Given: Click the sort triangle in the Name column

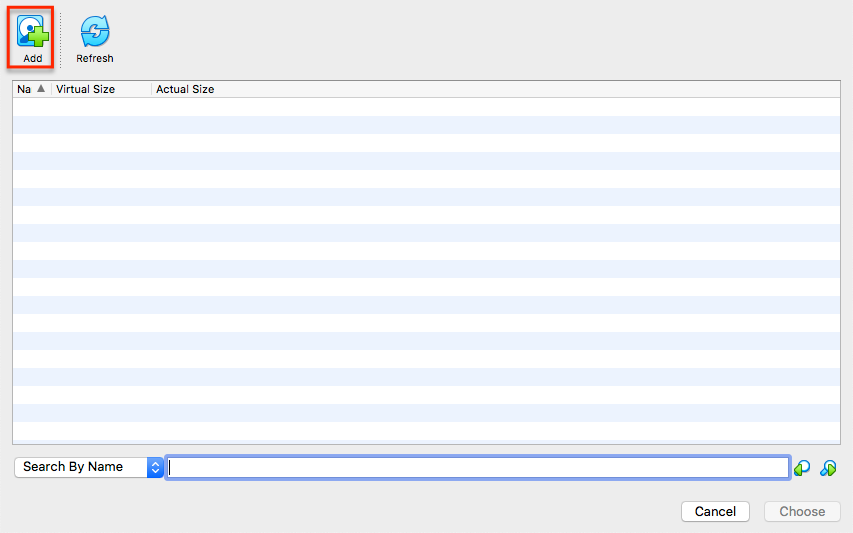Looking at the screenshot, I should (41, 89).
